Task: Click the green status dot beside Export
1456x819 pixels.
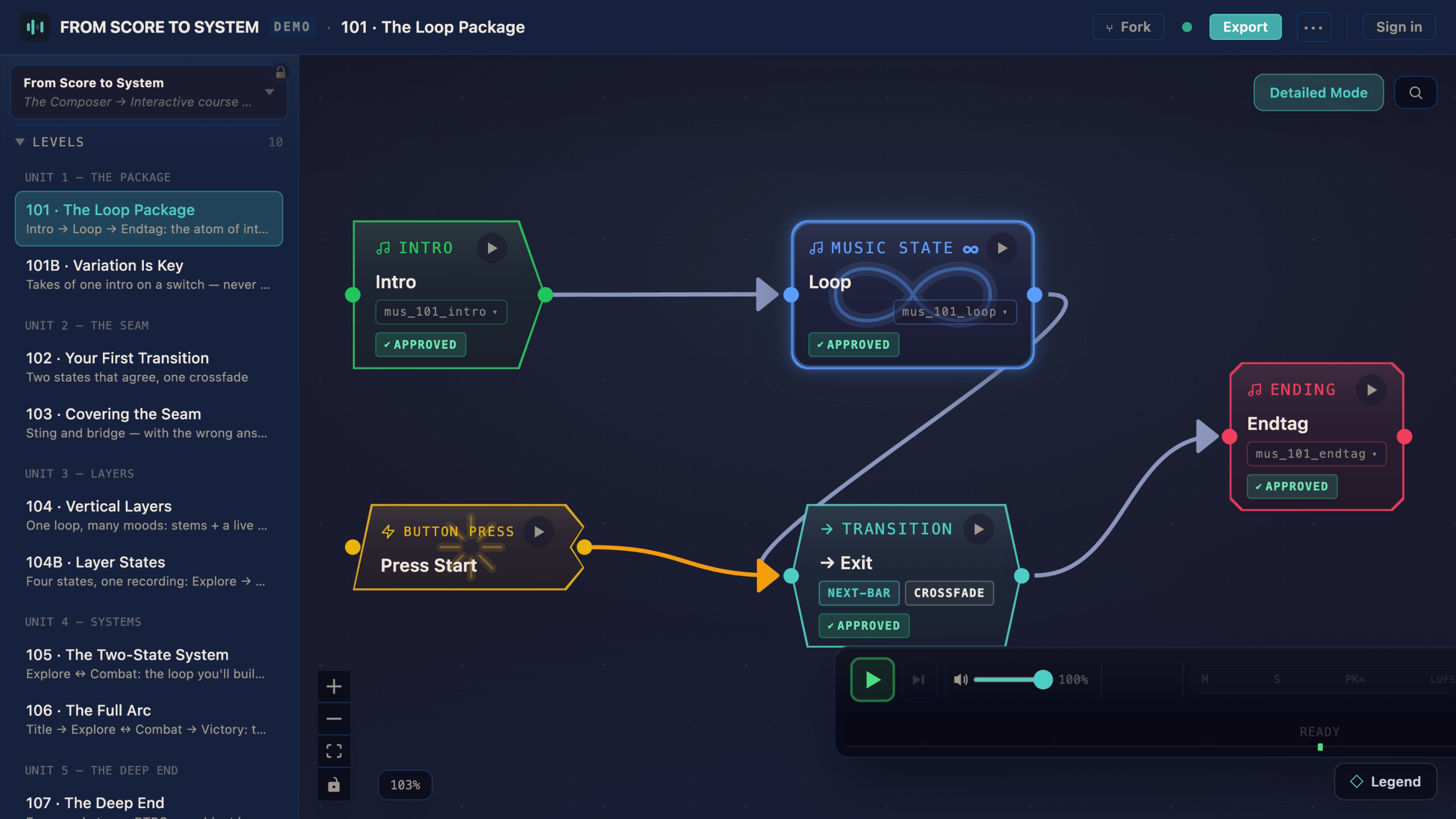Action: click(1187, 27)
